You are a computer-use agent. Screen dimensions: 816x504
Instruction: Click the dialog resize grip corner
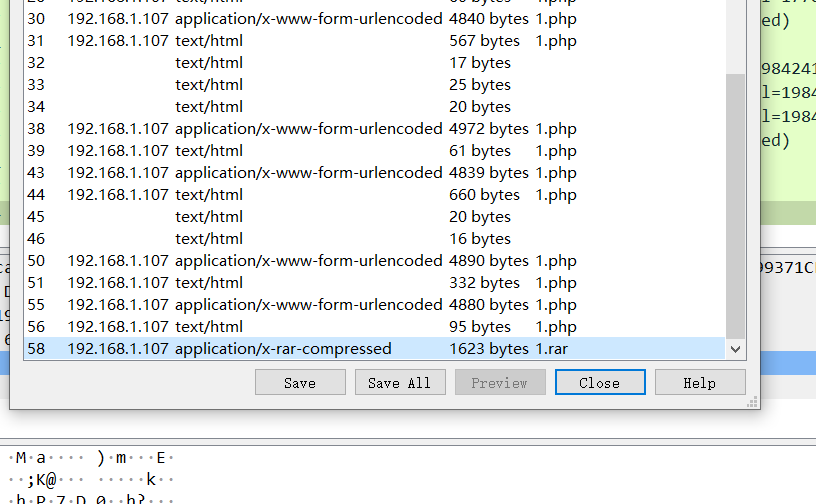coord(753,402)
